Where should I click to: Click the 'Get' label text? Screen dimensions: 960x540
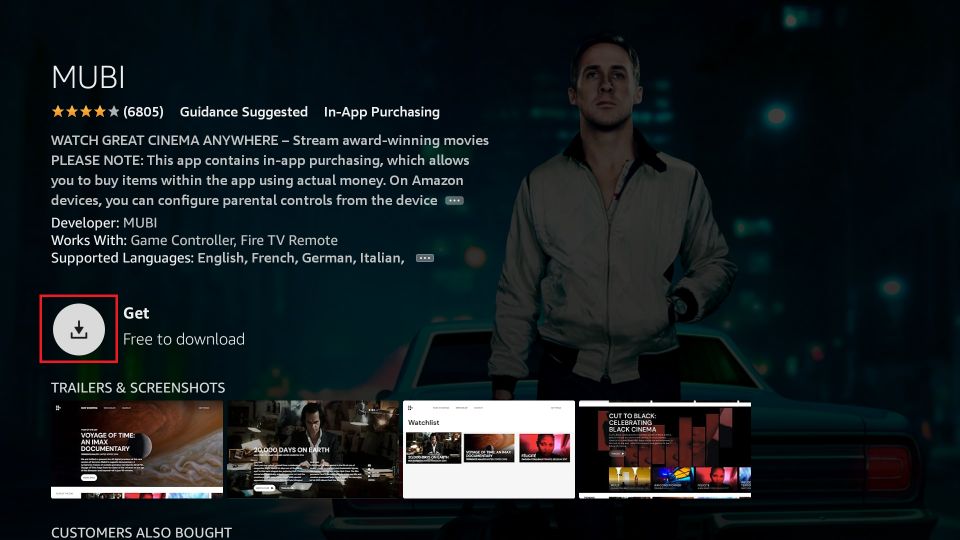point(136,313)
